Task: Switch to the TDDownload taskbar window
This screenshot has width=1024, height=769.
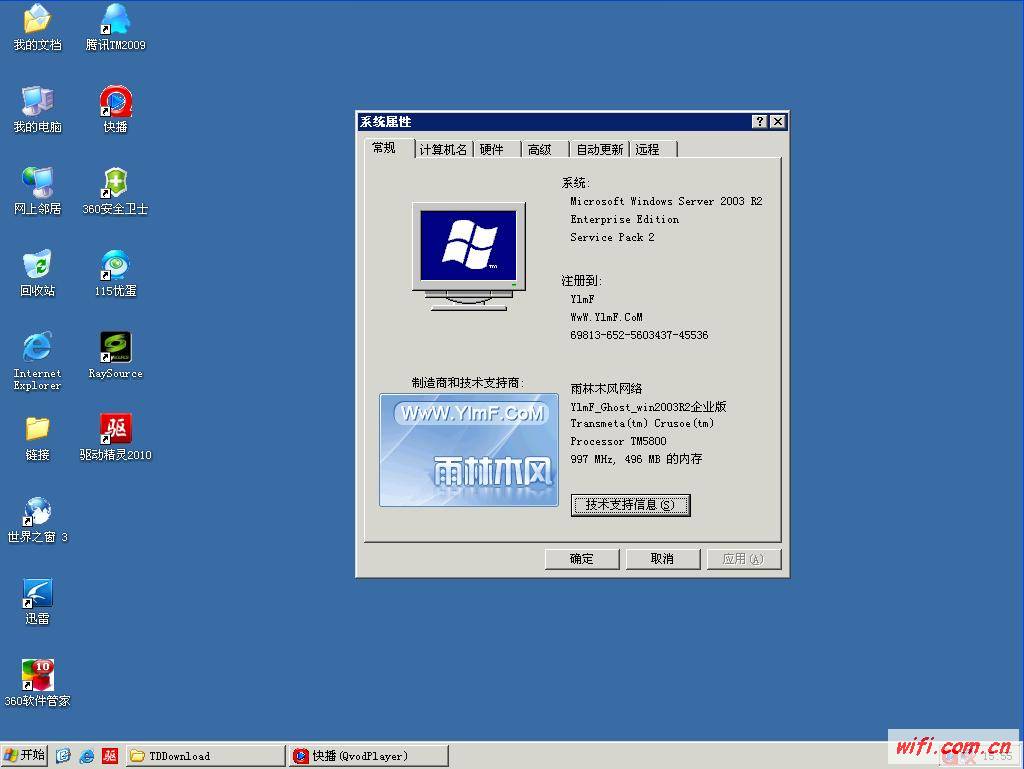Action: (x=205, y=756)
